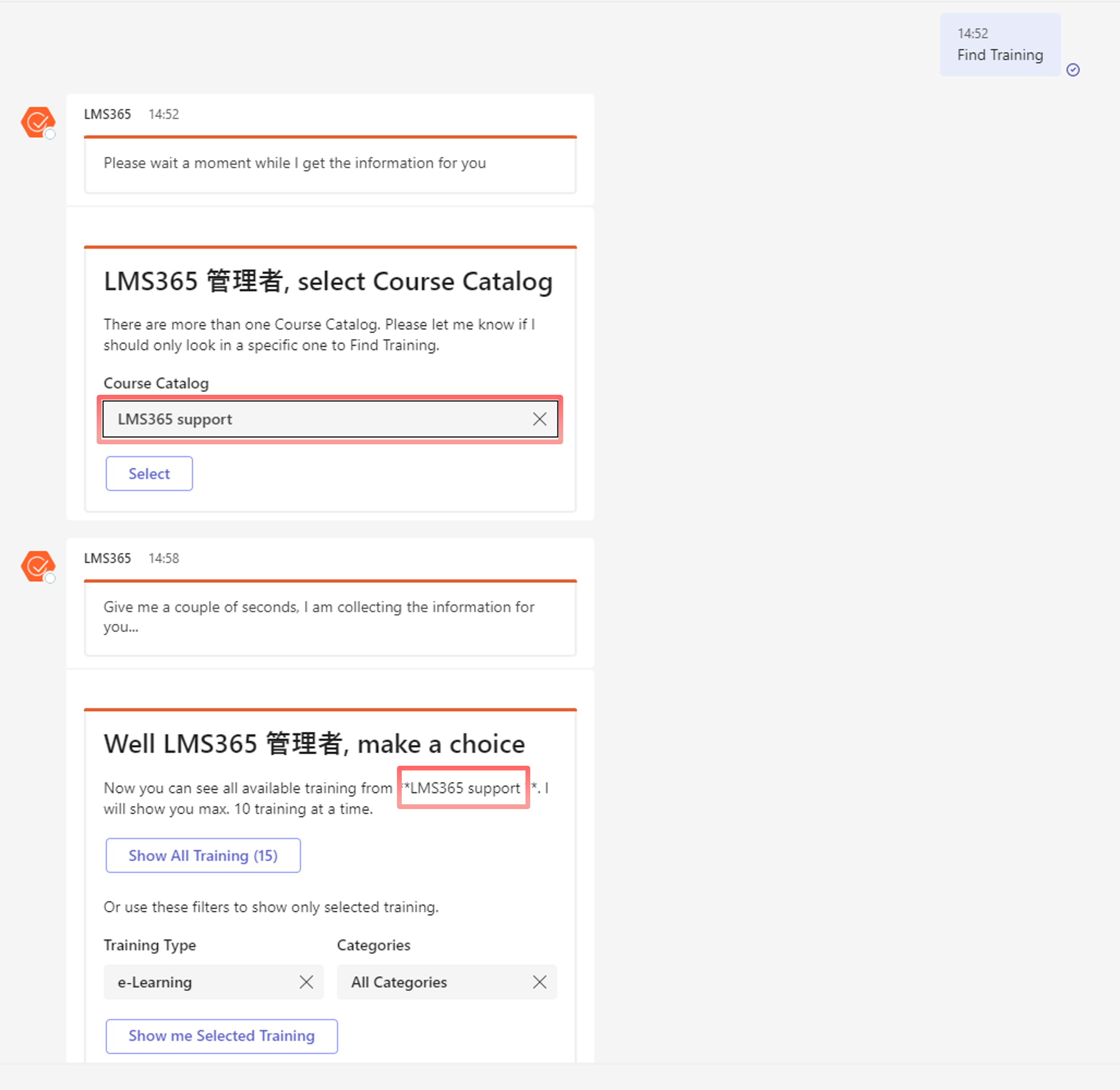Click the Categories label
This screenshot has height=1090, width=1120.
(x=374, y=945)
